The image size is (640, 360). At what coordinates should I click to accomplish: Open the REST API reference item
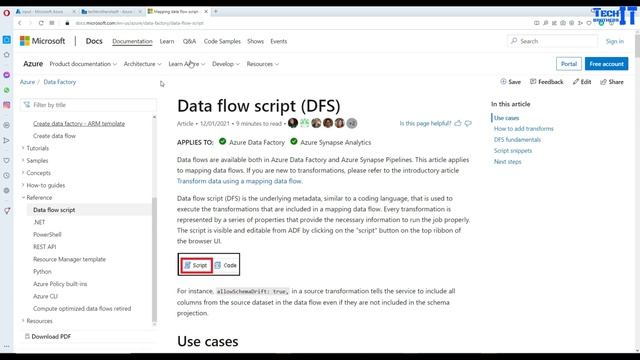pyautogui.click(x=44, y=247)
